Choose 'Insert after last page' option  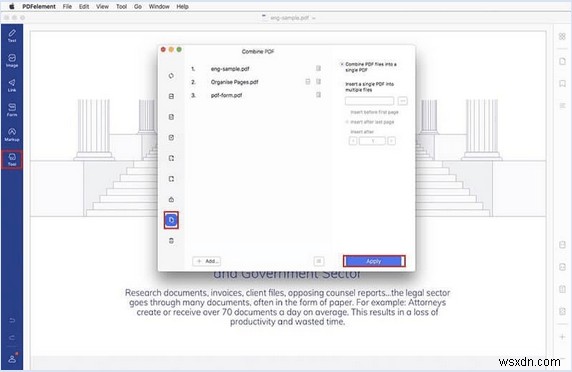[x=370, y=122]
